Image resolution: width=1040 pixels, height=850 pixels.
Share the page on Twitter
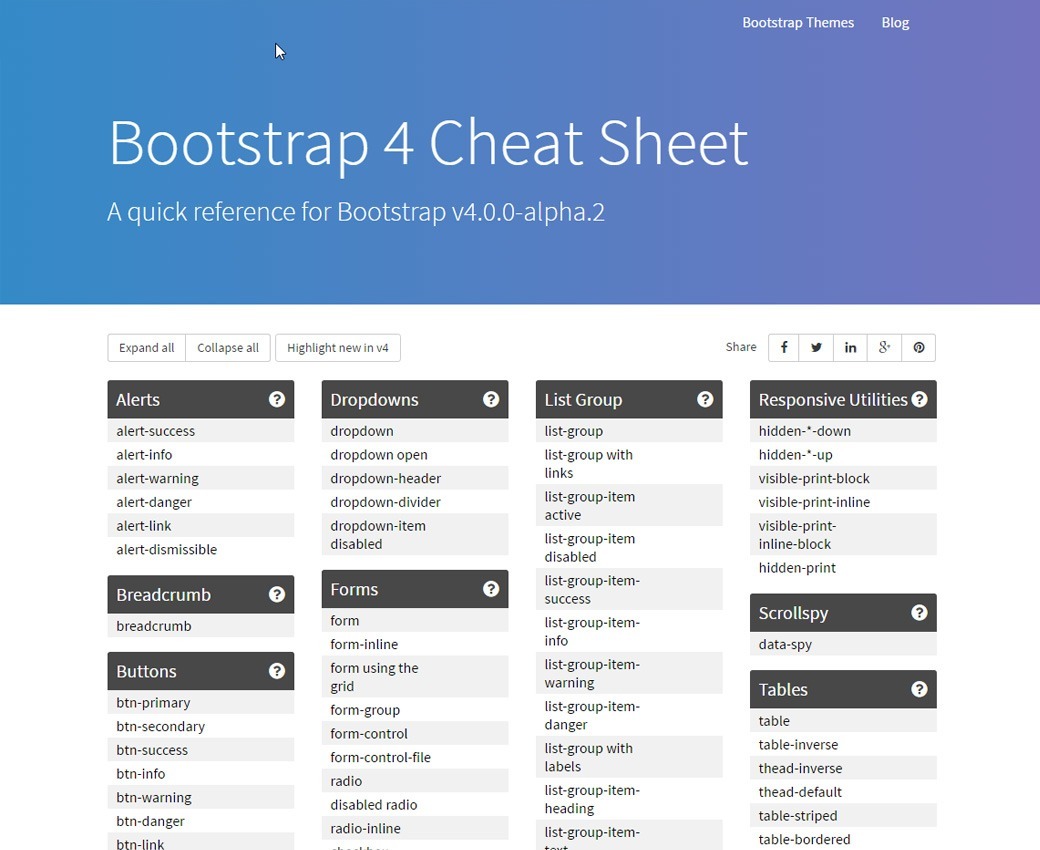point(817,348)
